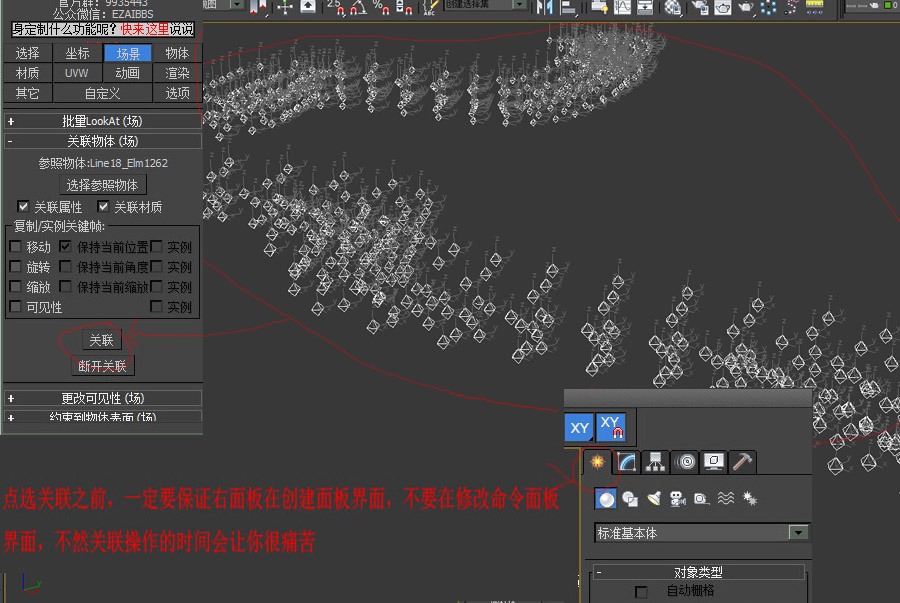Toggle the angle snap icon
This screenshot has height=603, width=900.
360,7
